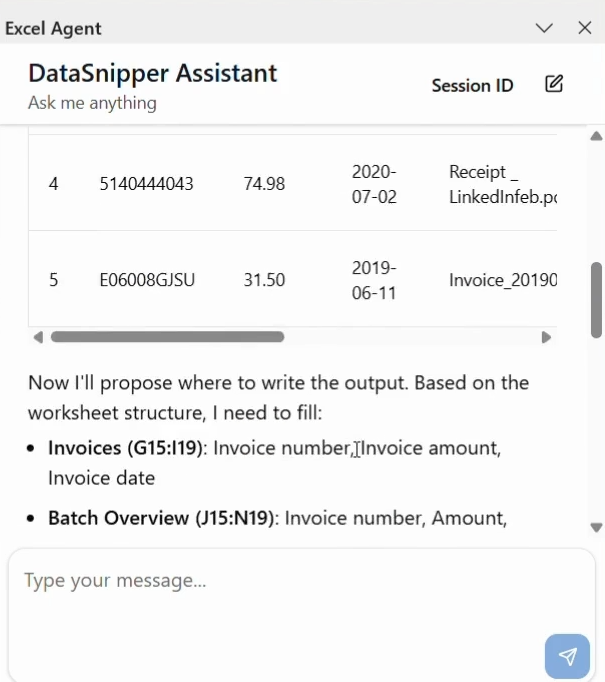
Task: Click the vertical chat scrollbar thumb
Action: (597, 299)
